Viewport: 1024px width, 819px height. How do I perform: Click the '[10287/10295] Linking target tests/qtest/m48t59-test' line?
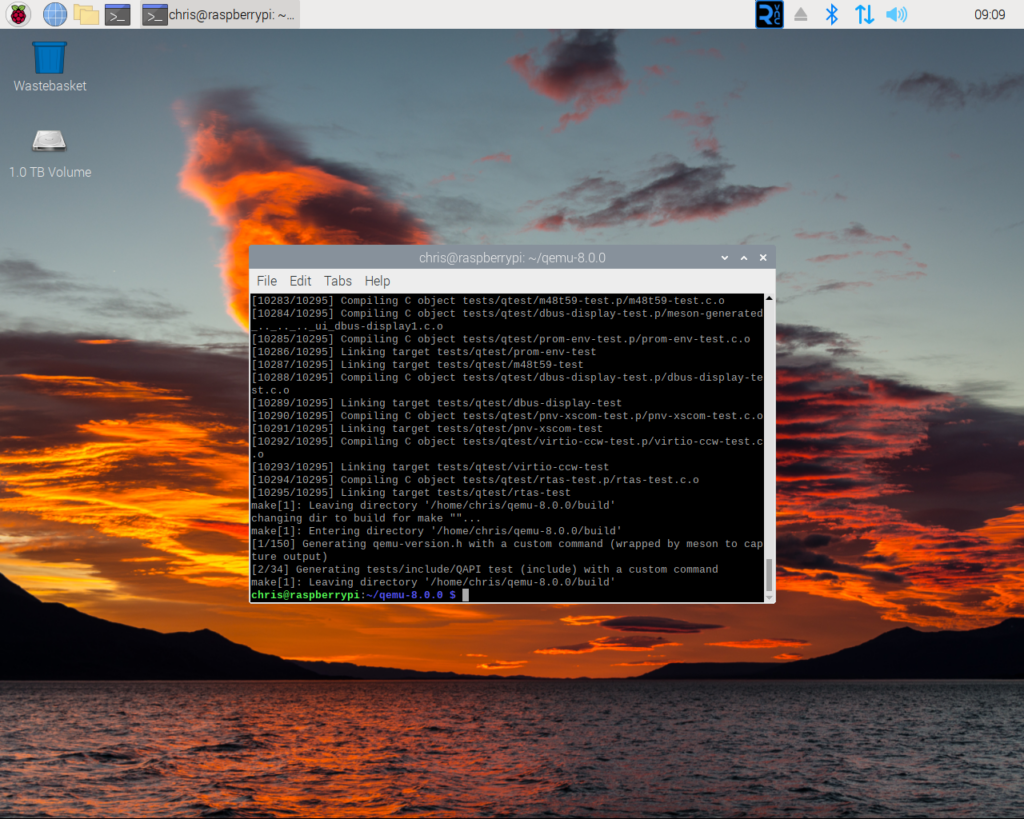click(417, 364)
